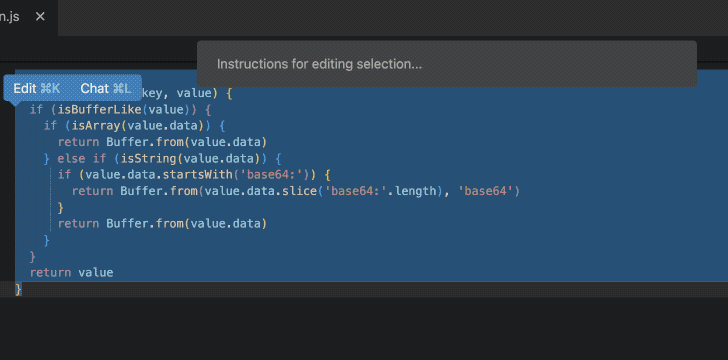Focus the 'Instructions for editing selection' field

pos(447,64)
